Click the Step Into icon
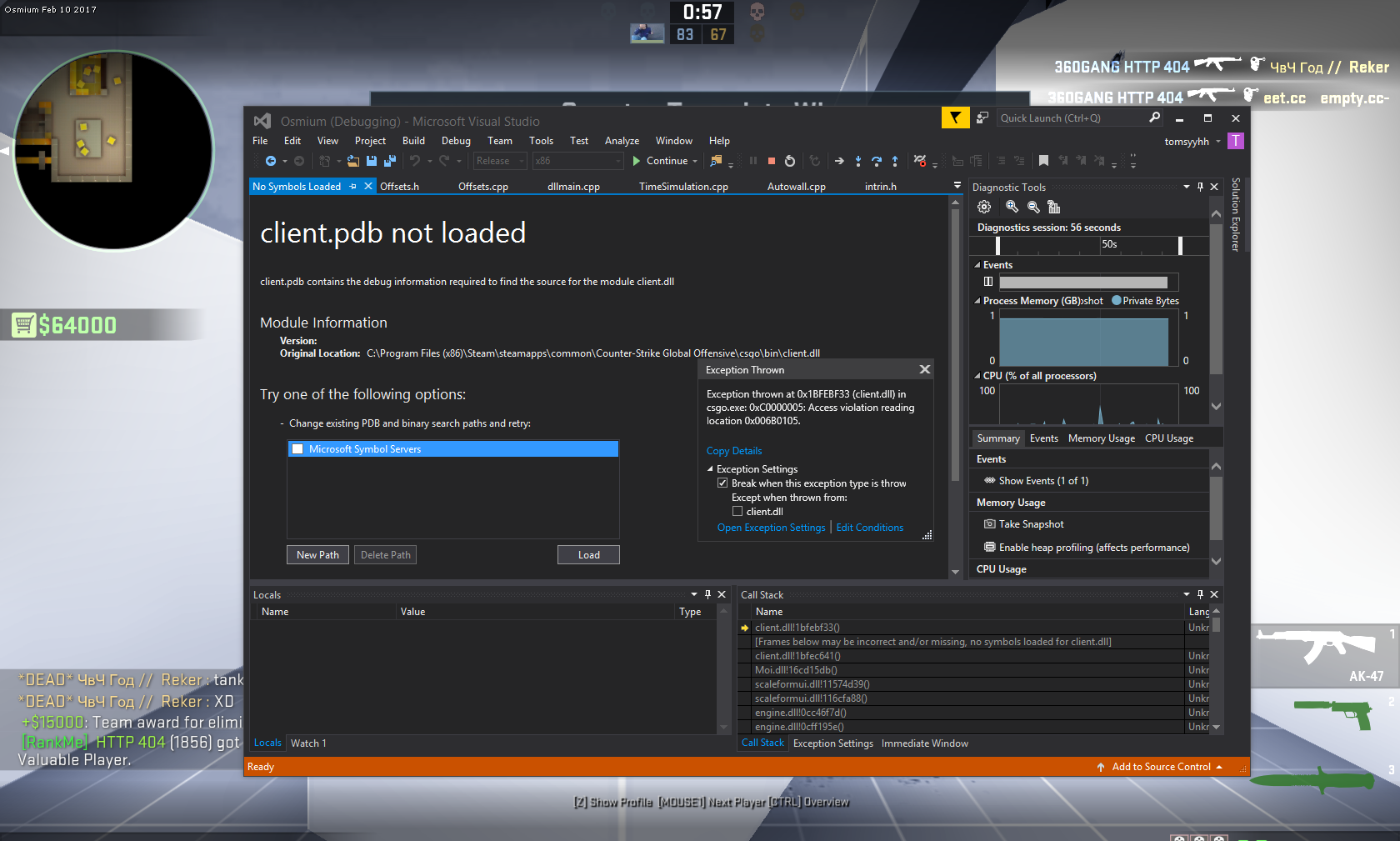 tap(858, 161)
